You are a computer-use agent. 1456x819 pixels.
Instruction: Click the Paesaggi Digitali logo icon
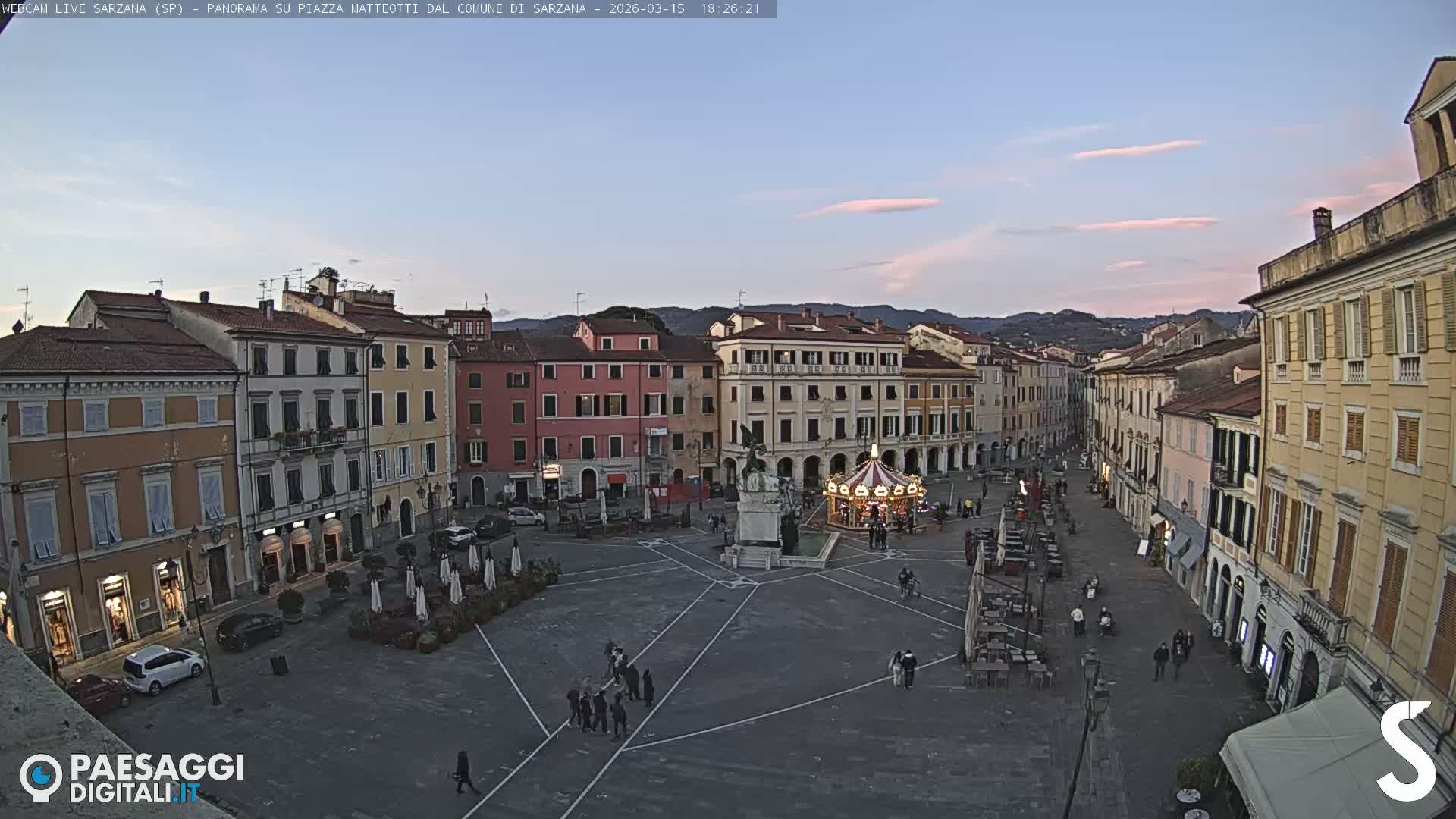pyautogui.click(x=41, y=777)
